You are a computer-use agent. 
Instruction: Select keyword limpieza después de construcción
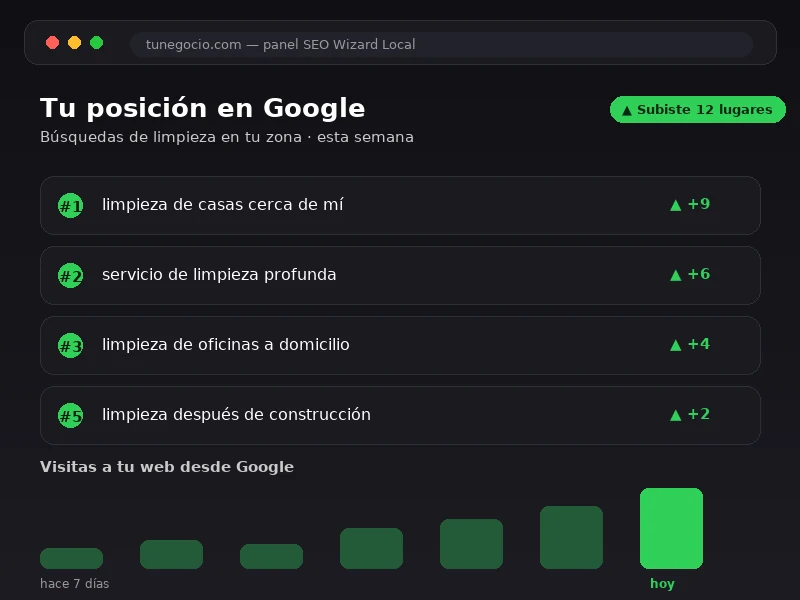[236, 414]
